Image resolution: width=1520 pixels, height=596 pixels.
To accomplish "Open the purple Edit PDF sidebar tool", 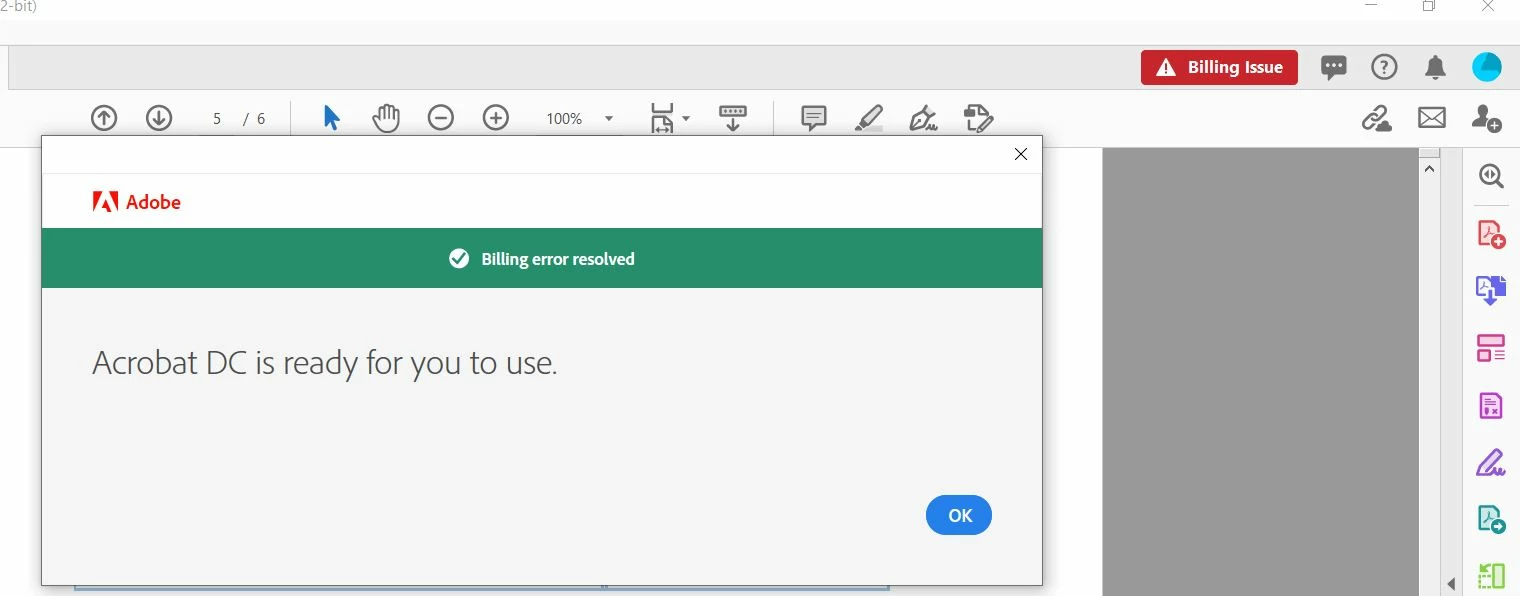I will [x=1491, y=405].
